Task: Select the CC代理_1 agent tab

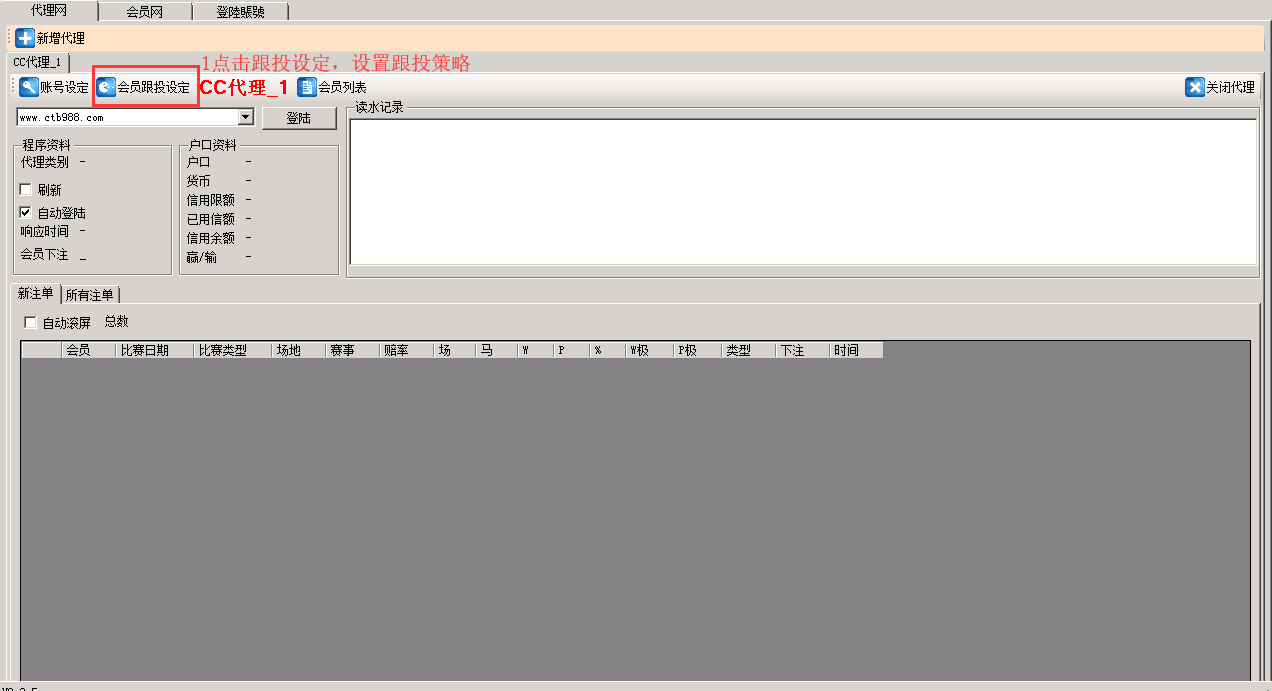Action: coord(37,62)
